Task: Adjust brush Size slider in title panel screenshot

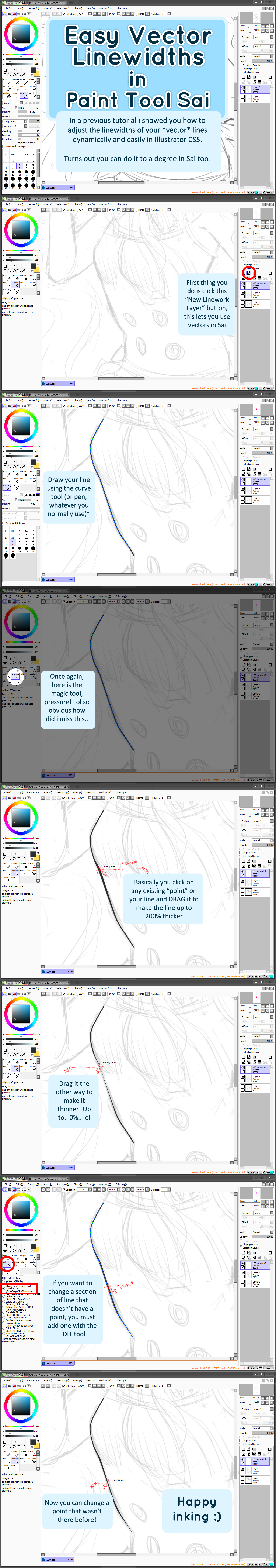Action: coord(29,108)
